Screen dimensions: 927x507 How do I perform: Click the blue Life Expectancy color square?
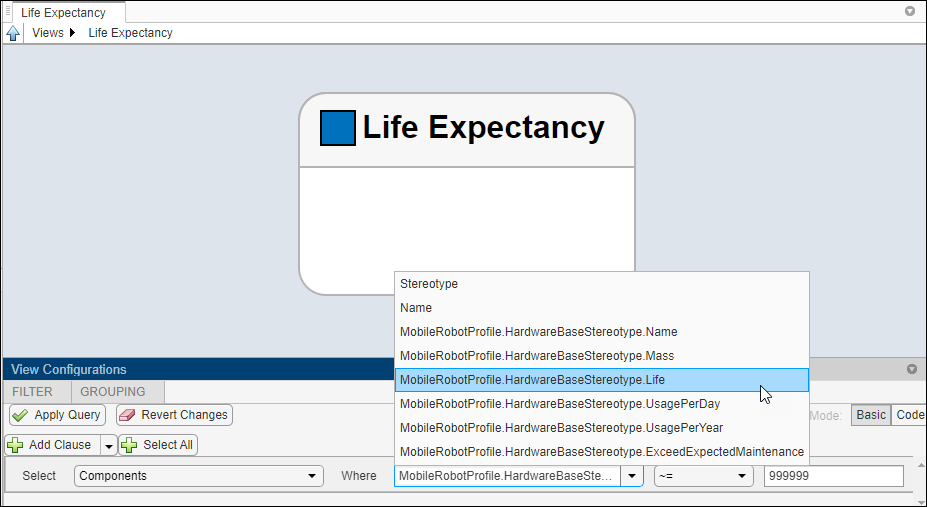338,128
